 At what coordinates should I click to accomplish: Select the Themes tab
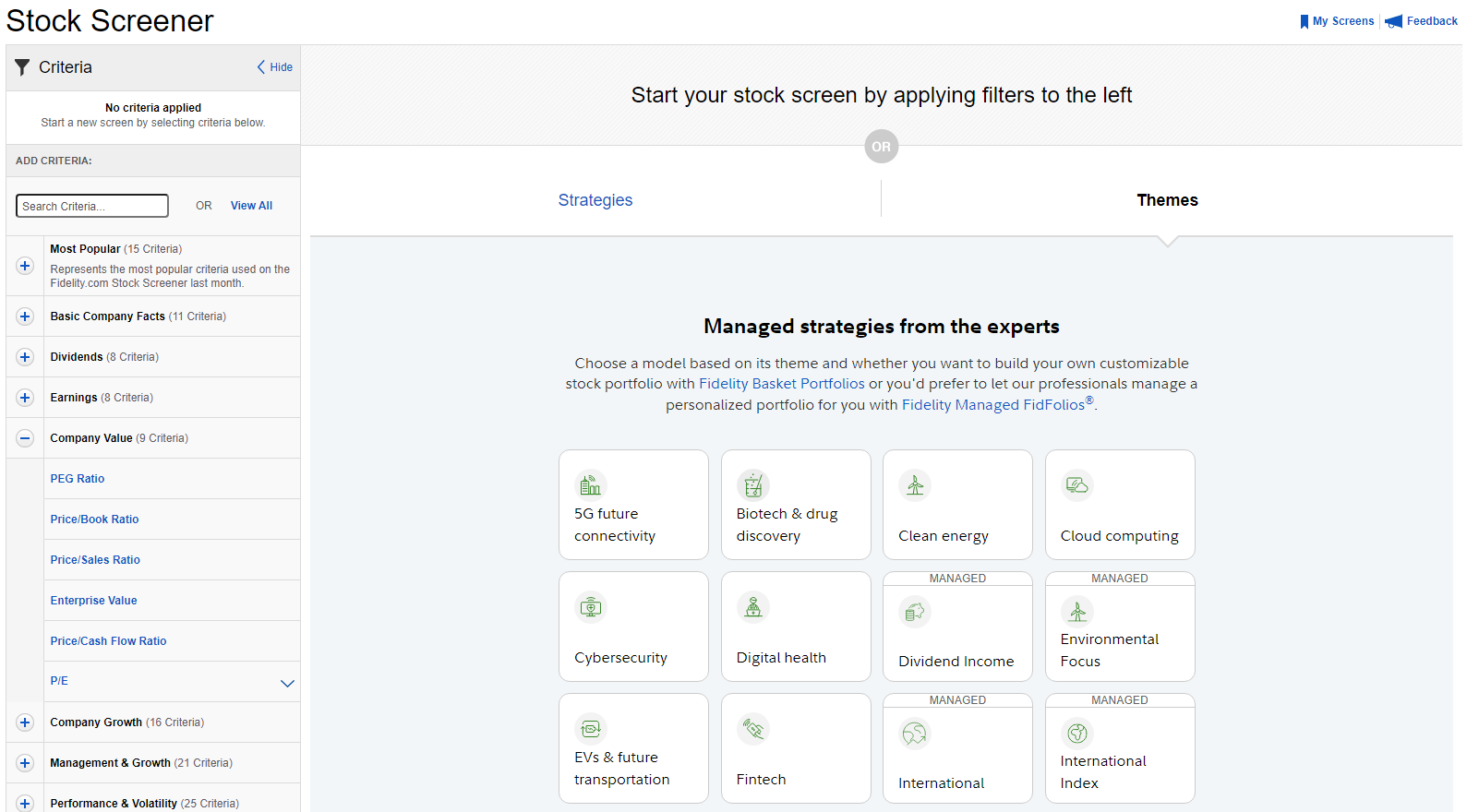click(x=1167, y=200)
